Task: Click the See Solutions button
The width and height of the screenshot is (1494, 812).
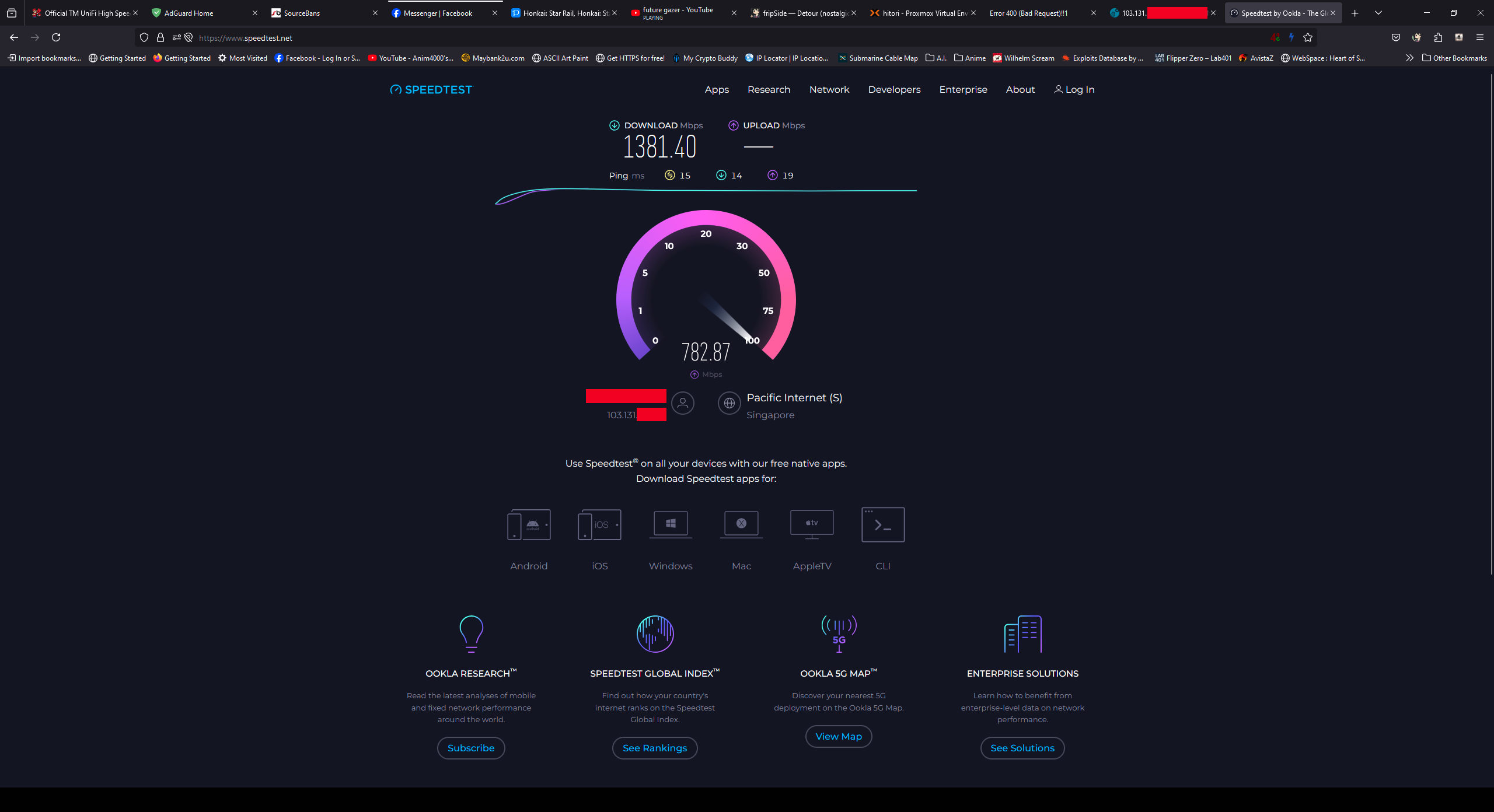Action: coord(1022,748)
